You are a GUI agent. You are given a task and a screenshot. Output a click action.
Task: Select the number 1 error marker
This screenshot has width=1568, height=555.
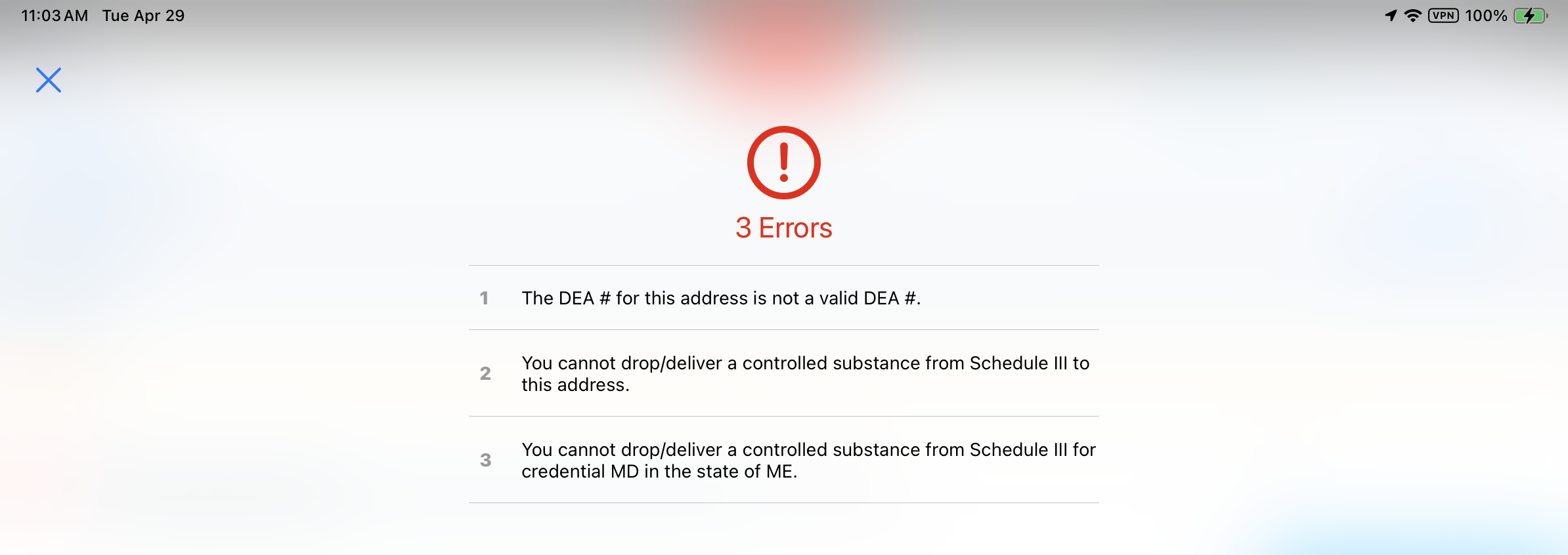click(484, 298)
